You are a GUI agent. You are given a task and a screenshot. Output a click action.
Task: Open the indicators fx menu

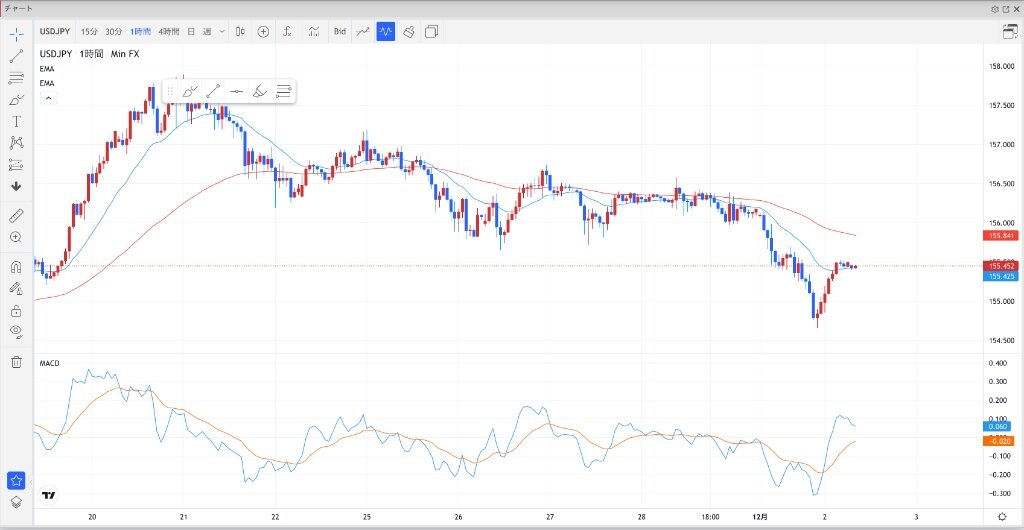(288, 32)
